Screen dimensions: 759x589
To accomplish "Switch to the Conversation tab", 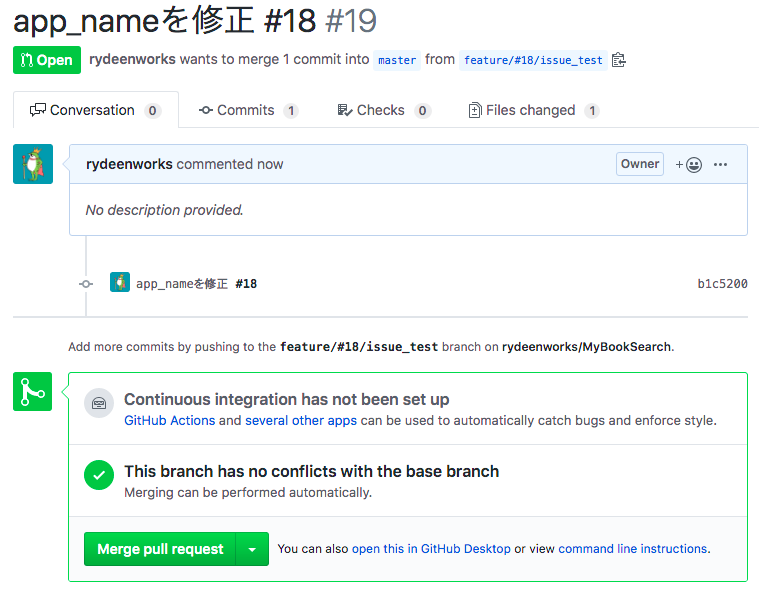I will pyautogui.click(x=96, y=110).
